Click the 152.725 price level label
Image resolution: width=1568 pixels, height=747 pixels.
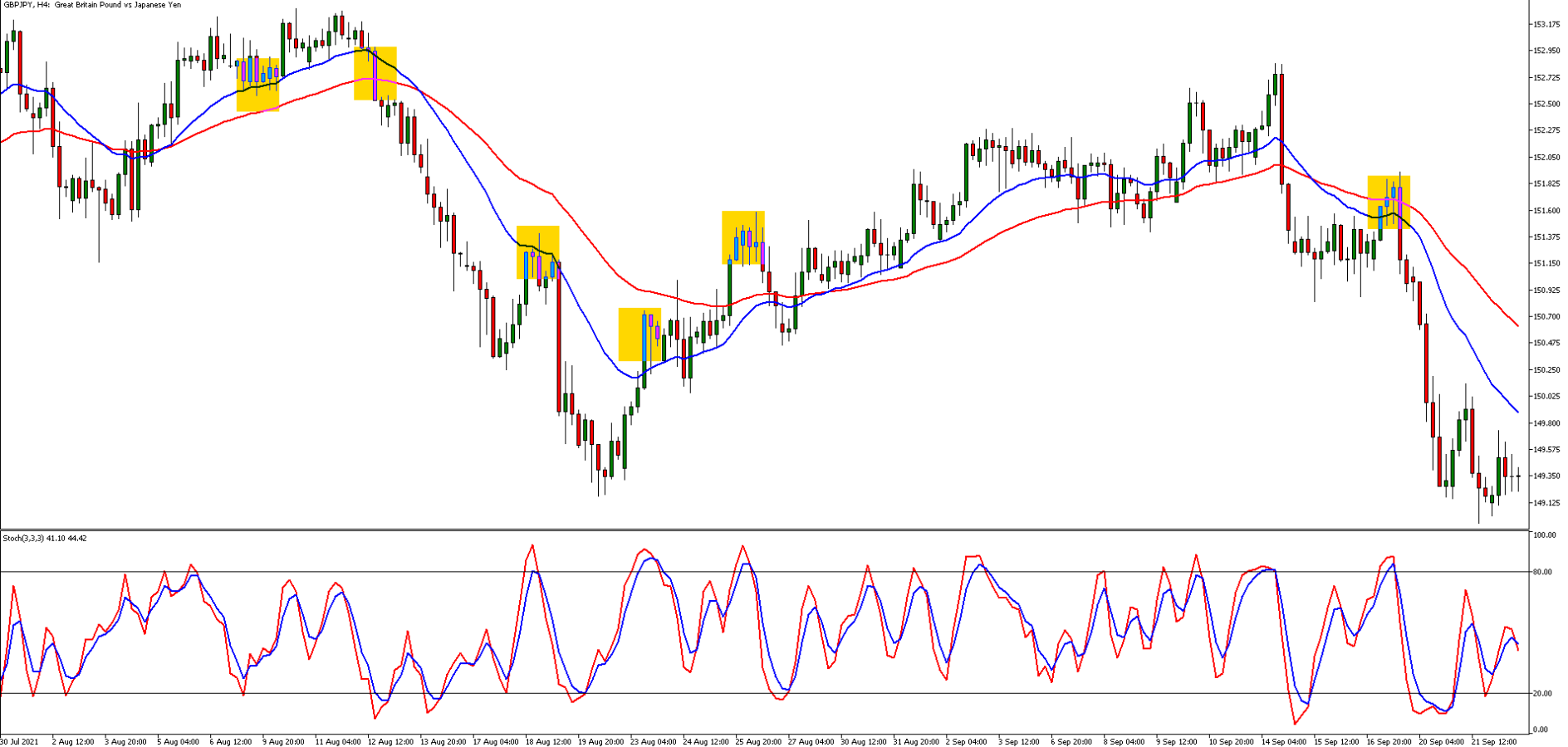1546,77
